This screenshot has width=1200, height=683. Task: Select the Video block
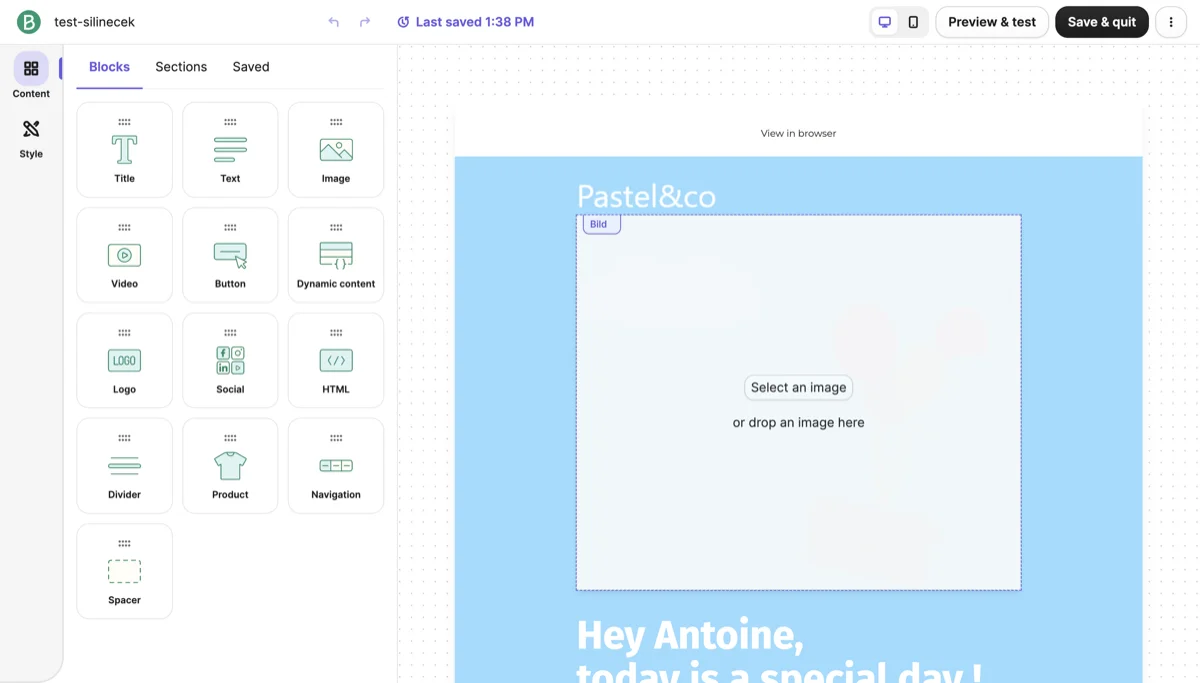click(124, 255)
